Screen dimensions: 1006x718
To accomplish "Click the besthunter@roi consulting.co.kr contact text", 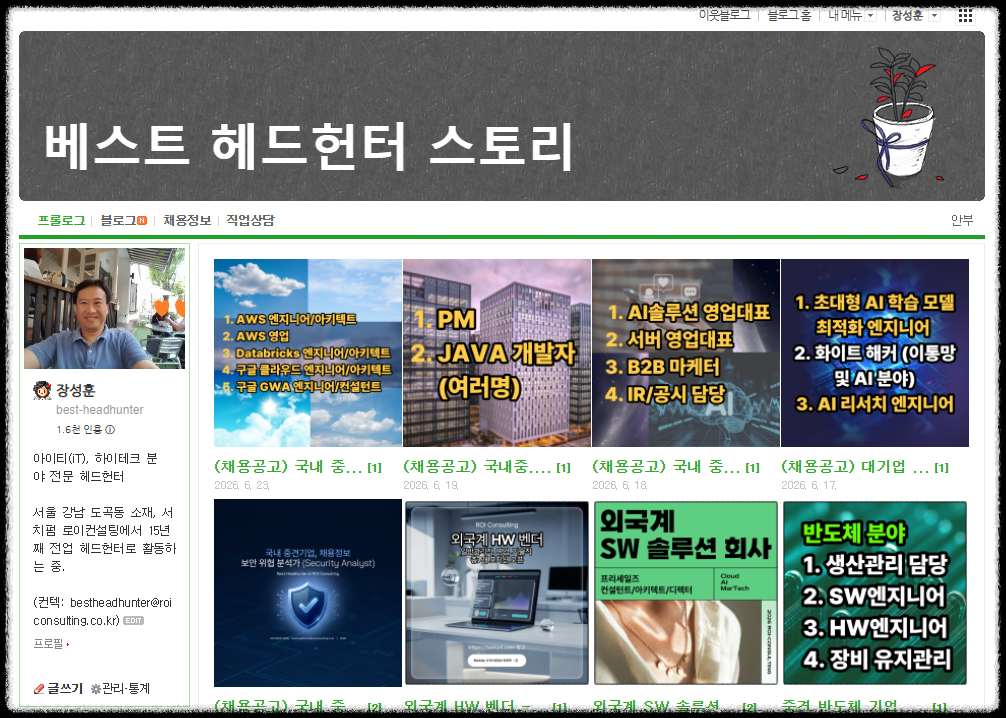I will click(103, 611).
